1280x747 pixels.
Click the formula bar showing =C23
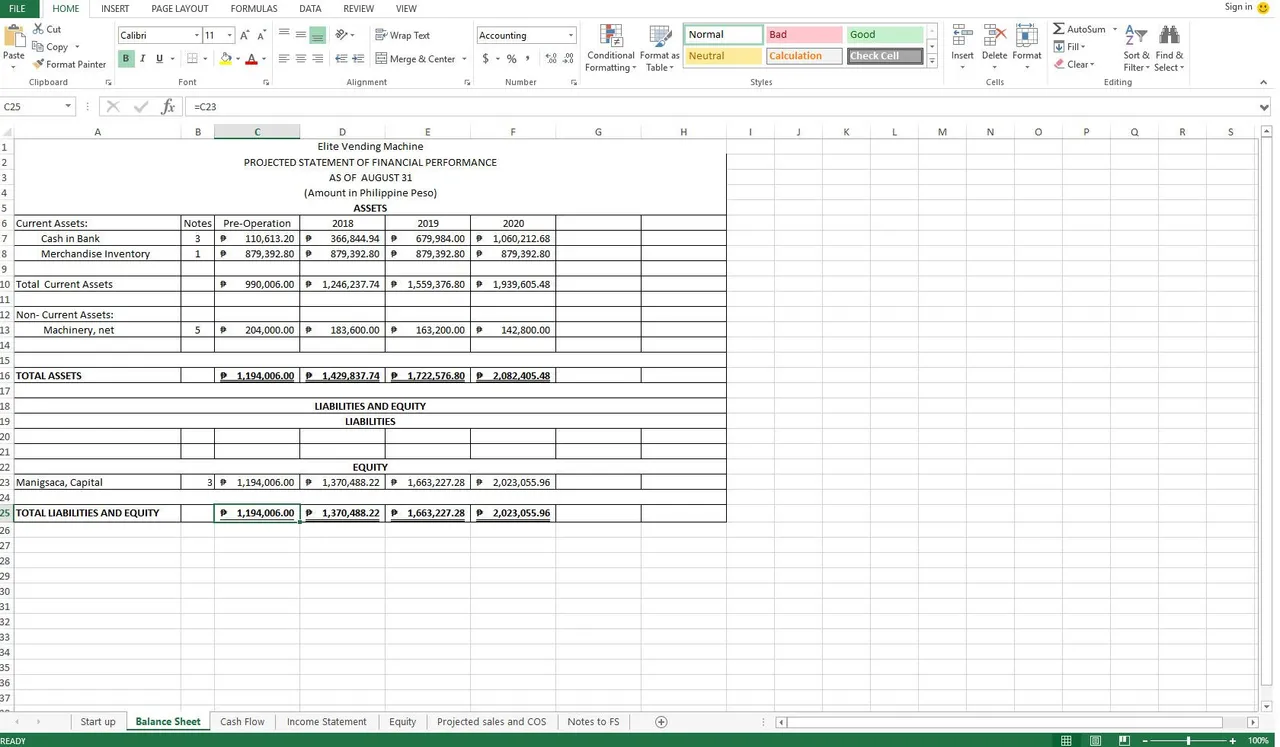tap(720, 106)
